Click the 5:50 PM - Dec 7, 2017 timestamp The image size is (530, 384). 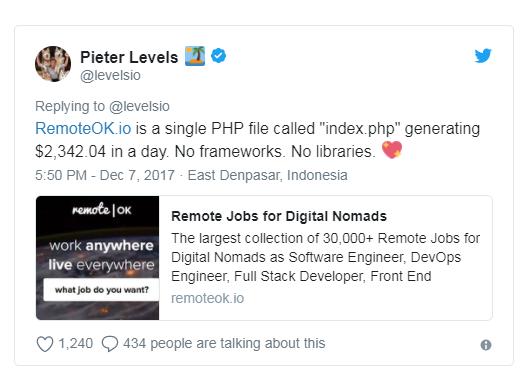pos(105,175)
